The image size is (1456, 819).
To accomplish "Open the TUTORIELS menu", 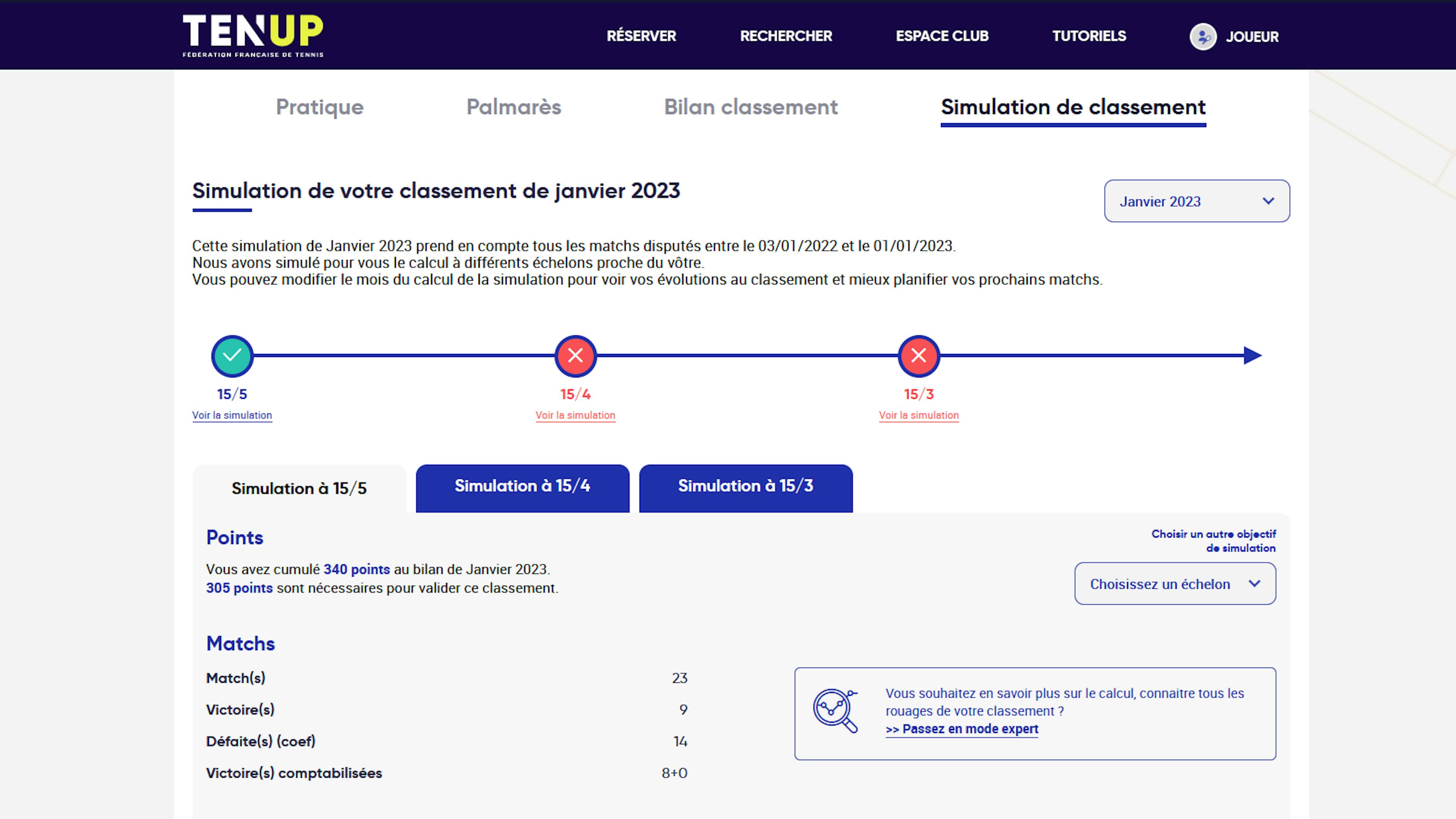I will [1089, 36].
